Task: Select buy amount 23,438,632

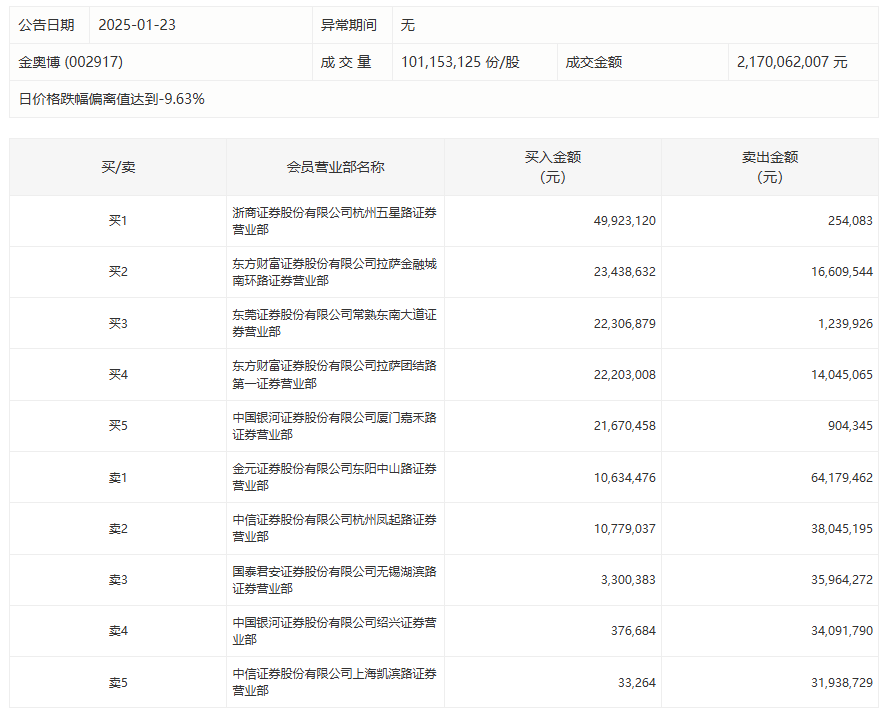Action: coord(624,272)
